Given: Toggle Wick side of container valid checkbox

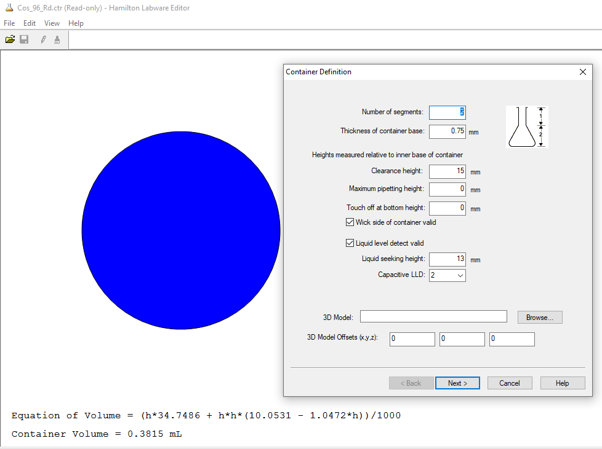Looking at the screenshot, I should pos(350,222).
